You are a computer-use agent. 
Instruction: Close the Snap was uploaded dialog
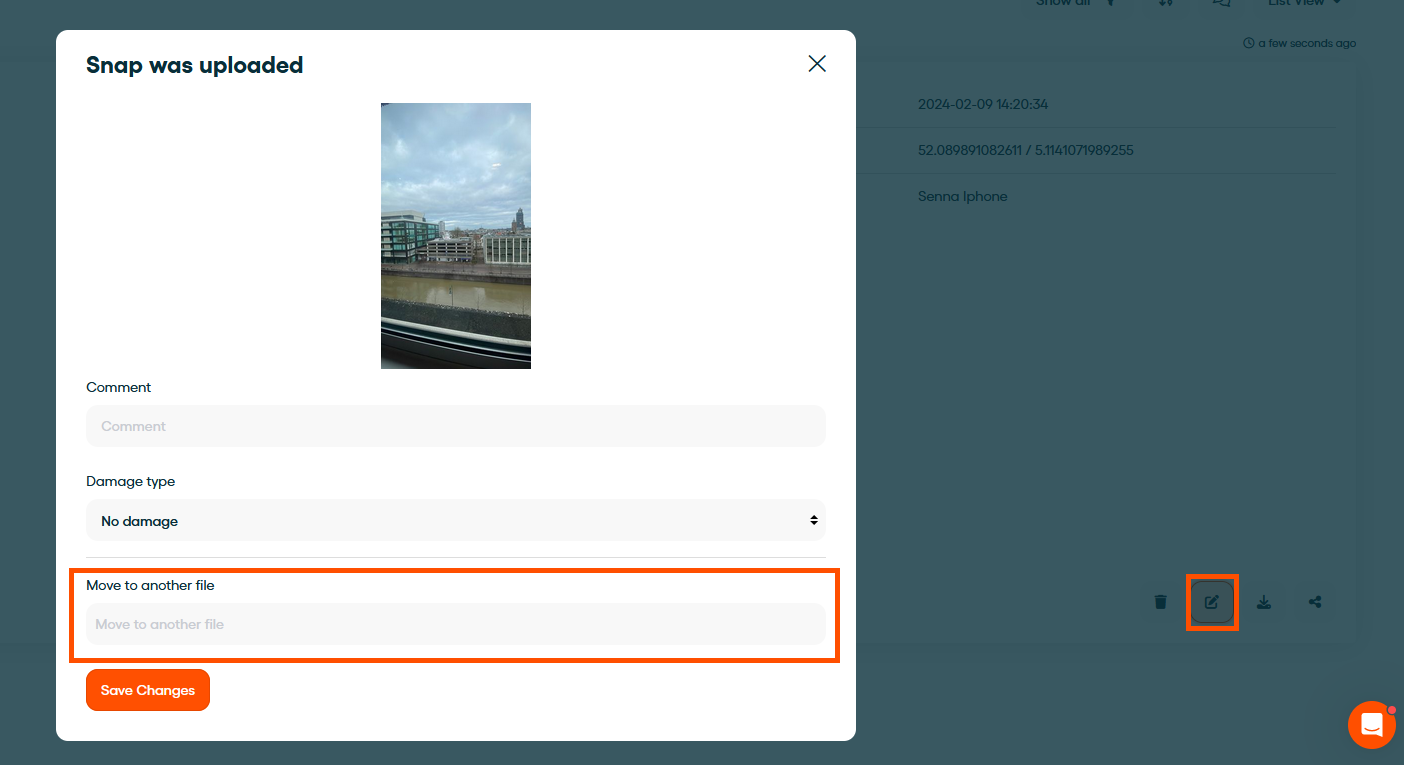817,64
